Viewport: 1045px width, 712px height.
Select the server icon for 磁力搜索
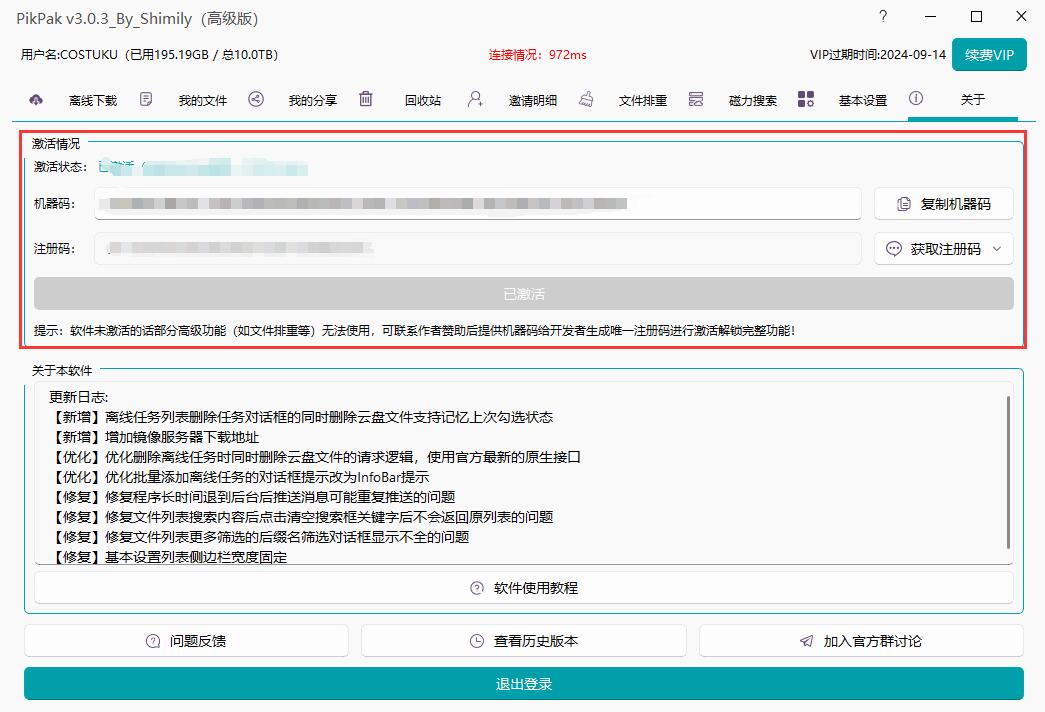696,99
